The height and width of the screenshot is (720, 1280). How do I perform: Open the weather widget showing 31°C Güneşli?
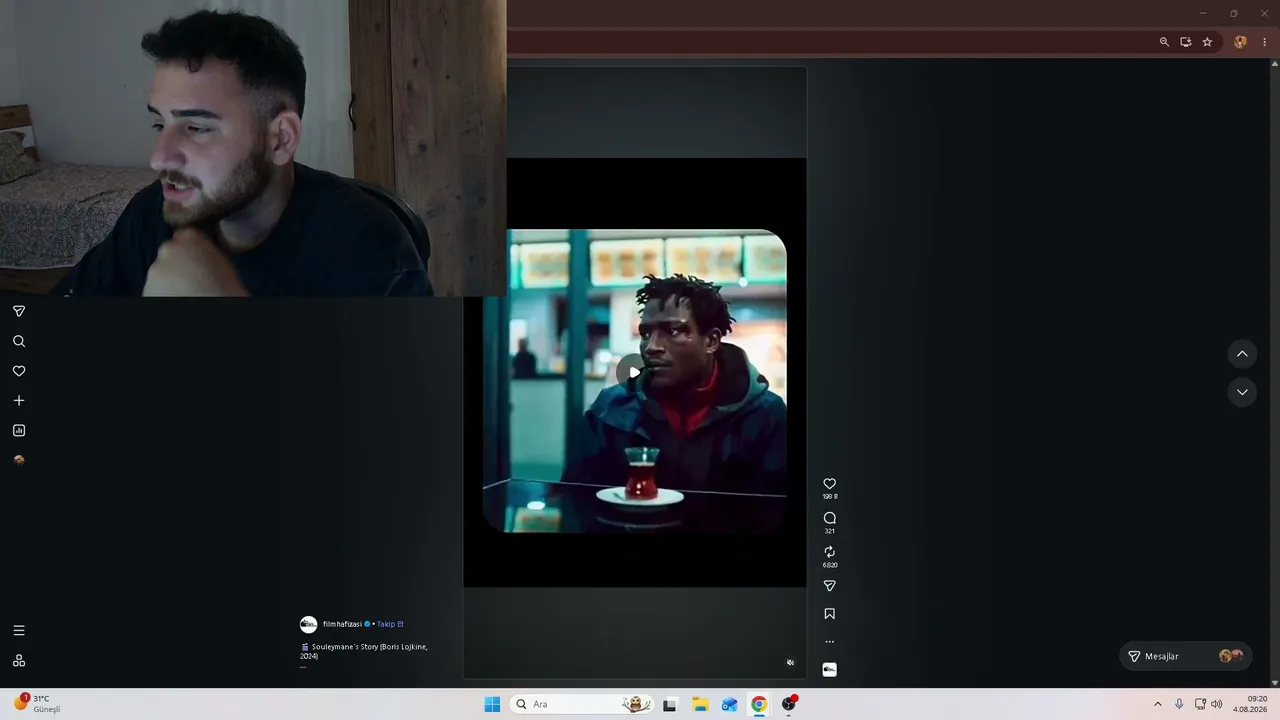[38, 704]
